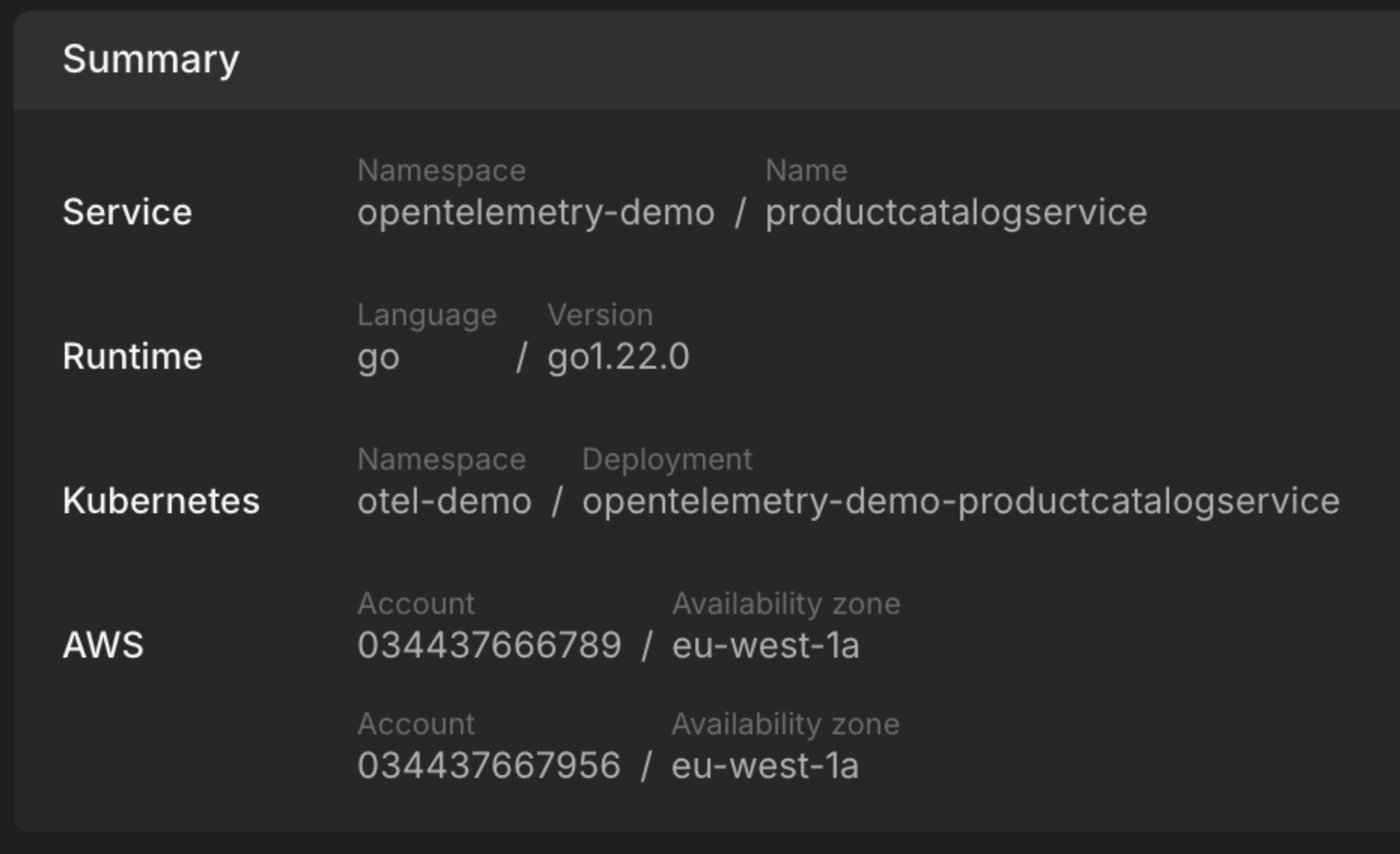This screenshot has height=854, width=1400.
Task: Click account number 034437666789
Action: pos(489,645)
